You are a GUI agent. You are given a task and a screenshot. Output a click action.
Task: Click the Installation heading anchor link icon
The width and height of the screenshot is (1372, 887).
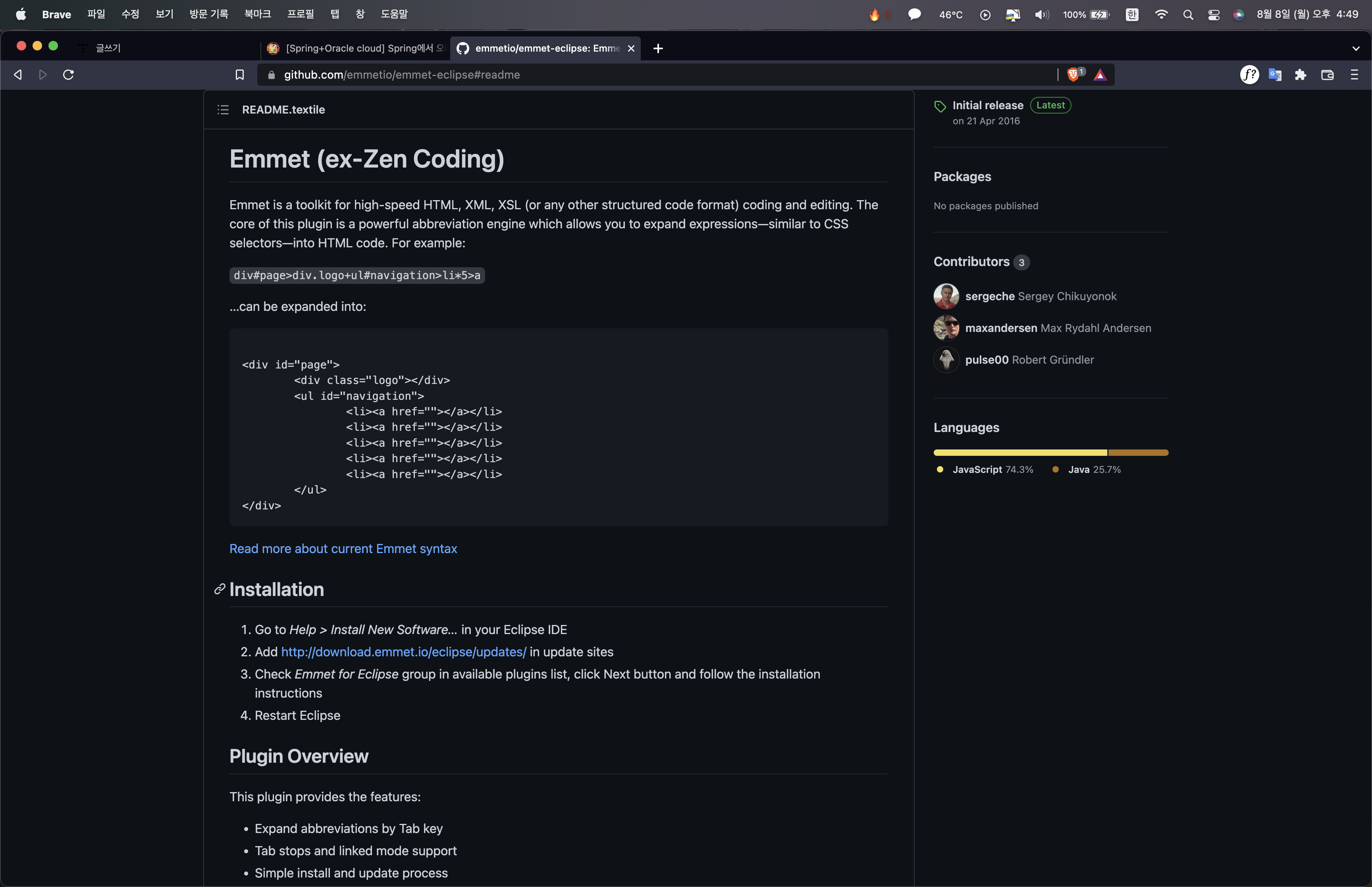pyautogui.click(x=220, y=589)
